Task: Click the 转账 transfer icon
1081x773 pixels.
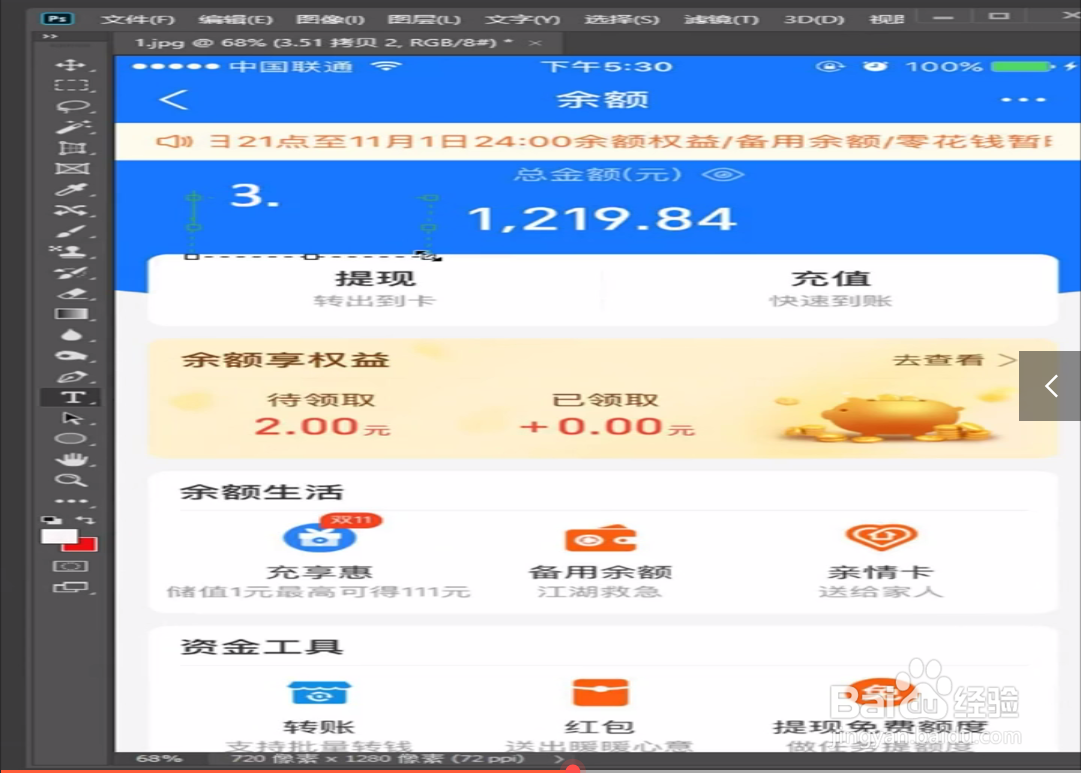Action: 319,693
